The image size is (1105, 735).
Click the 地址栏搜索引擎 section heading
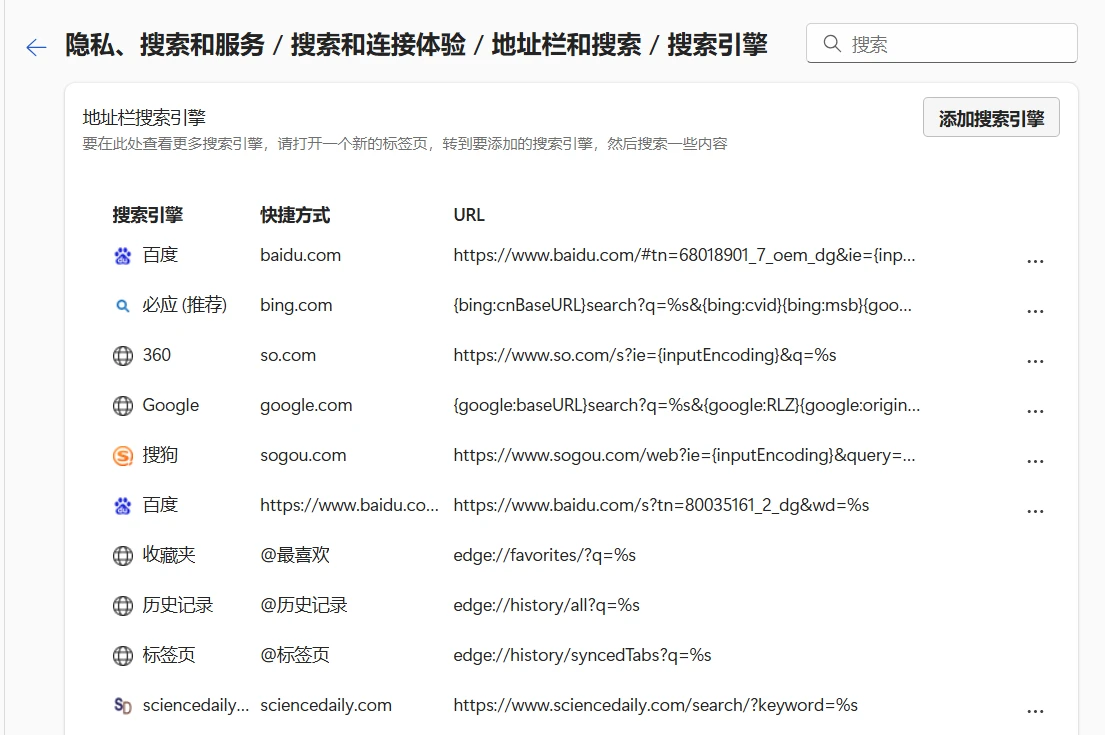(x=144, y=118)
